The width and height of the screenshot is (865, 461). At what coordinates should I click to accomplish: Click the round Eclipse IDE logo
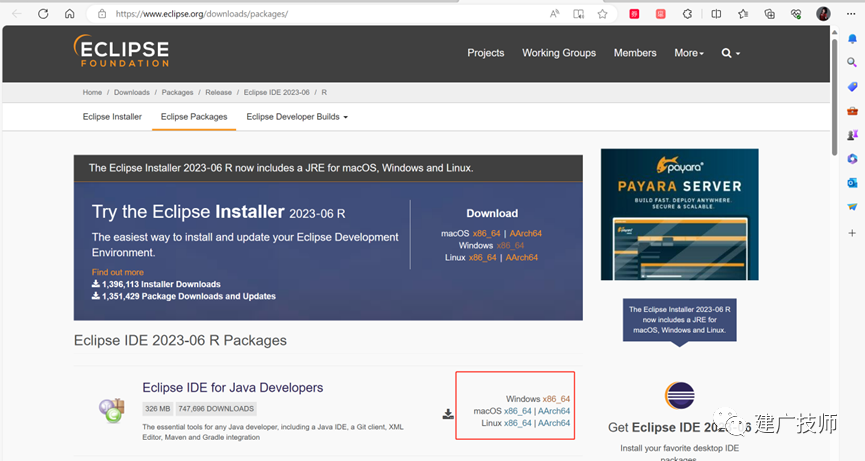click(x=680, y=395)
